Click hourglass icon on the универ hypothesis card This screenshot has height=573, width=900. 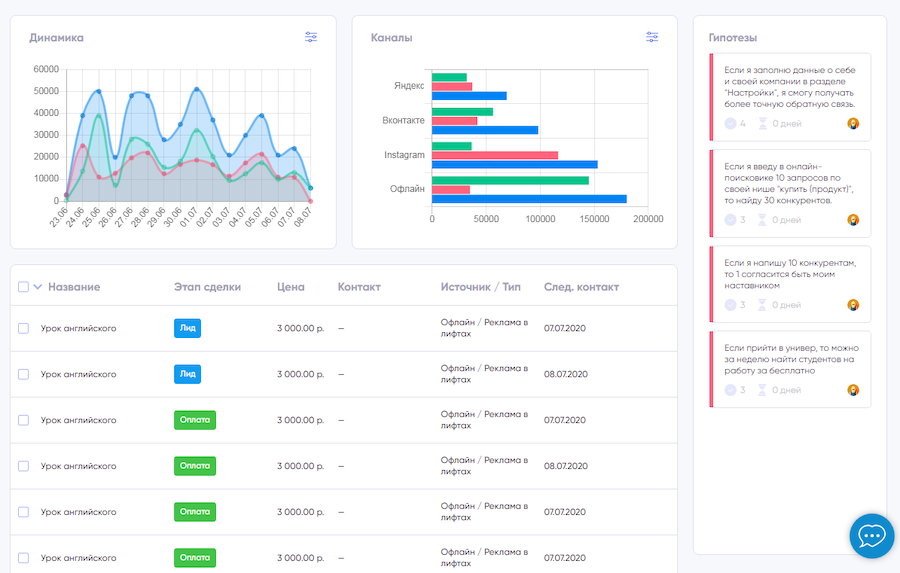(x=762, y=390)
